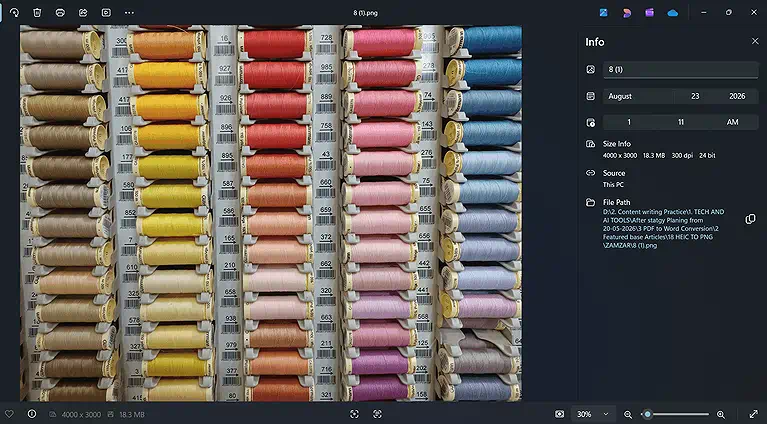Mark photo as favorite with heart icon
The width and height of the screenshot is (767, 424).
[x=9, y=414]
